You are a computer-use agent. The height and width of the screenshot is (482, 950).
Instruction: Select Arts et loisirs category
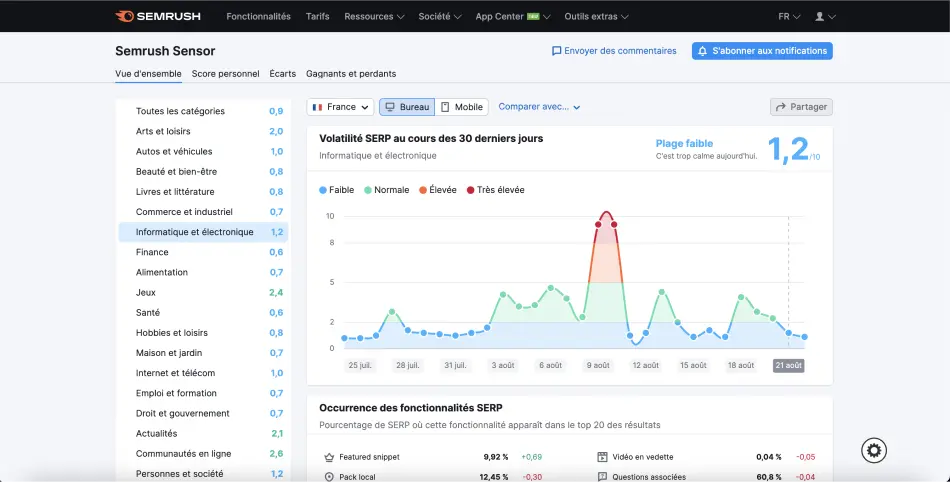(x=204, y=131)
